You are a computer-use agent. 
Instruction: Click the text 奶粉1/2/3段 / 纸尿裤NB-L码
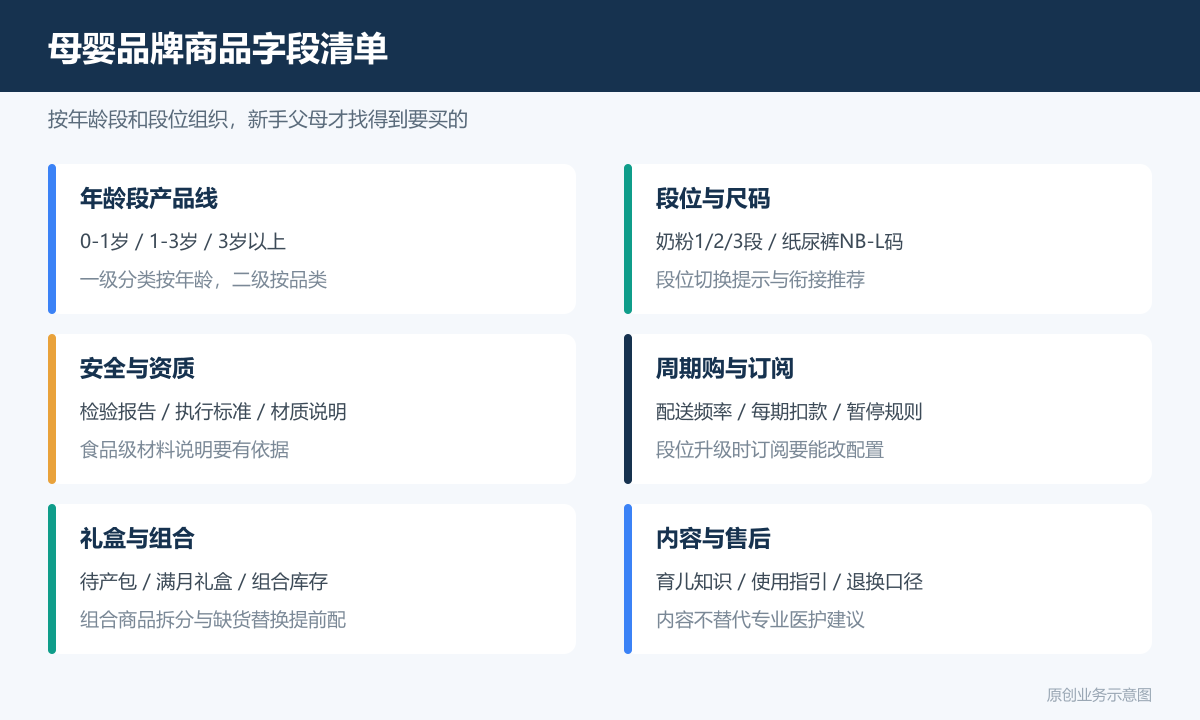(780, 241)
